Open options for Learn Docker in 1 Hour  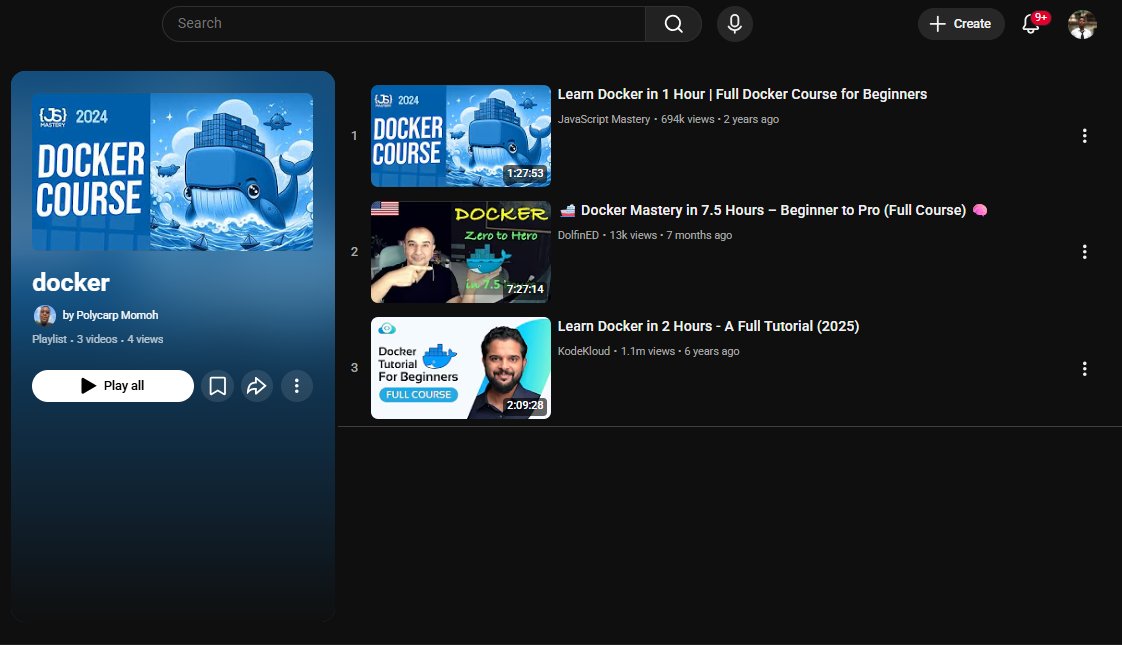1084,136
